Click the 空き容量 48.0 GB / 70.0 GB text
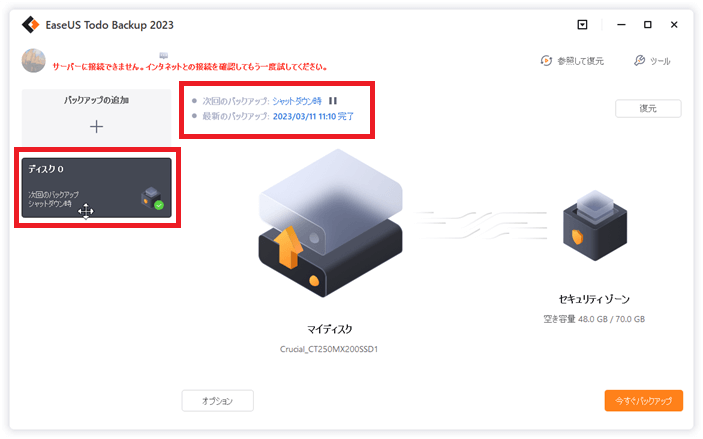 [x=594, y=319]
